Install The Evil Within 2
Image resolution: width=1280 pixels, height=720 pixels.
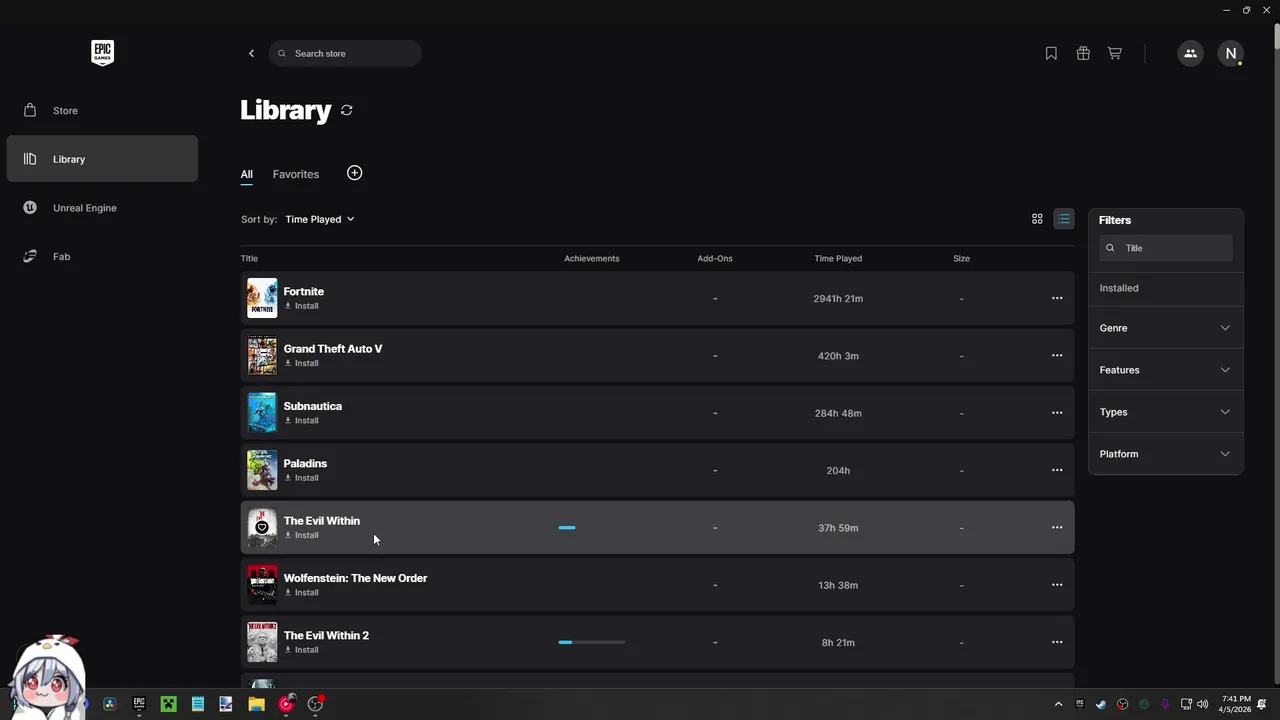(x=302, y=650)
